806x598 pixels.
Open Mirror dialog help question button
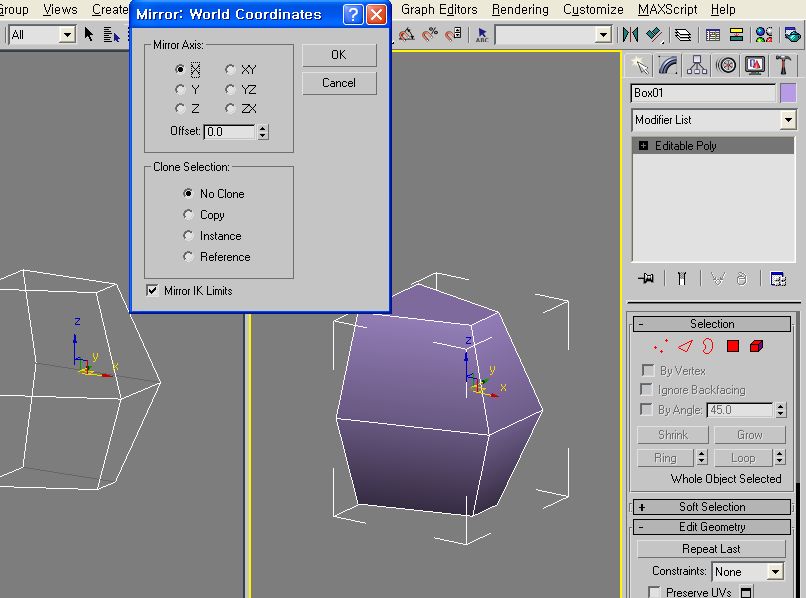click(x=353, y=14)
